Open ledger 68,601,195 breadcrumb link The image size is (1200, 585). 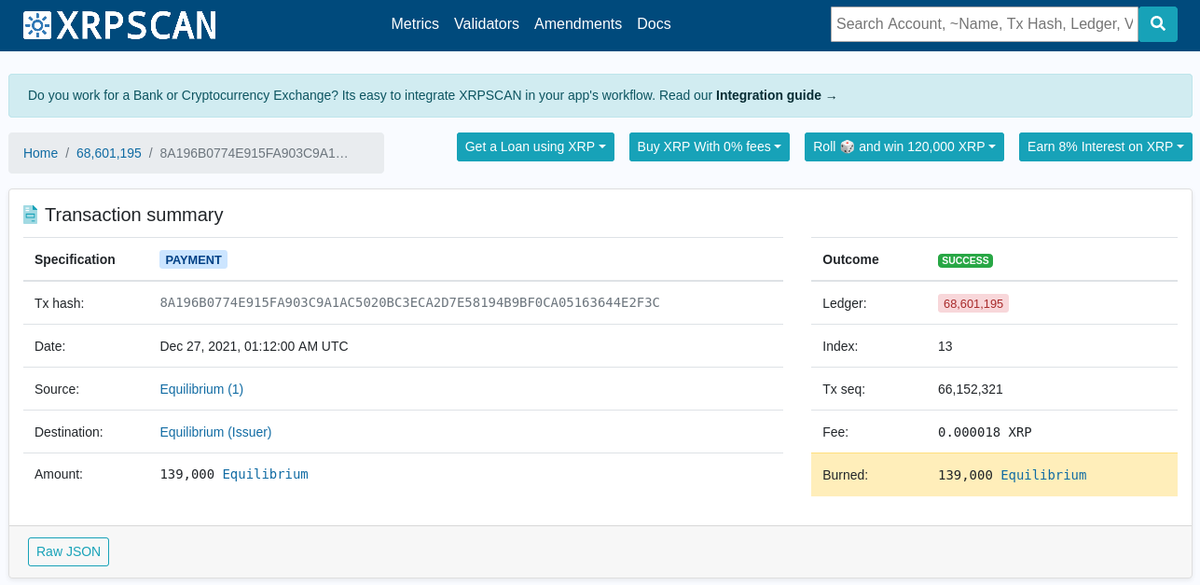click(109, 153)
